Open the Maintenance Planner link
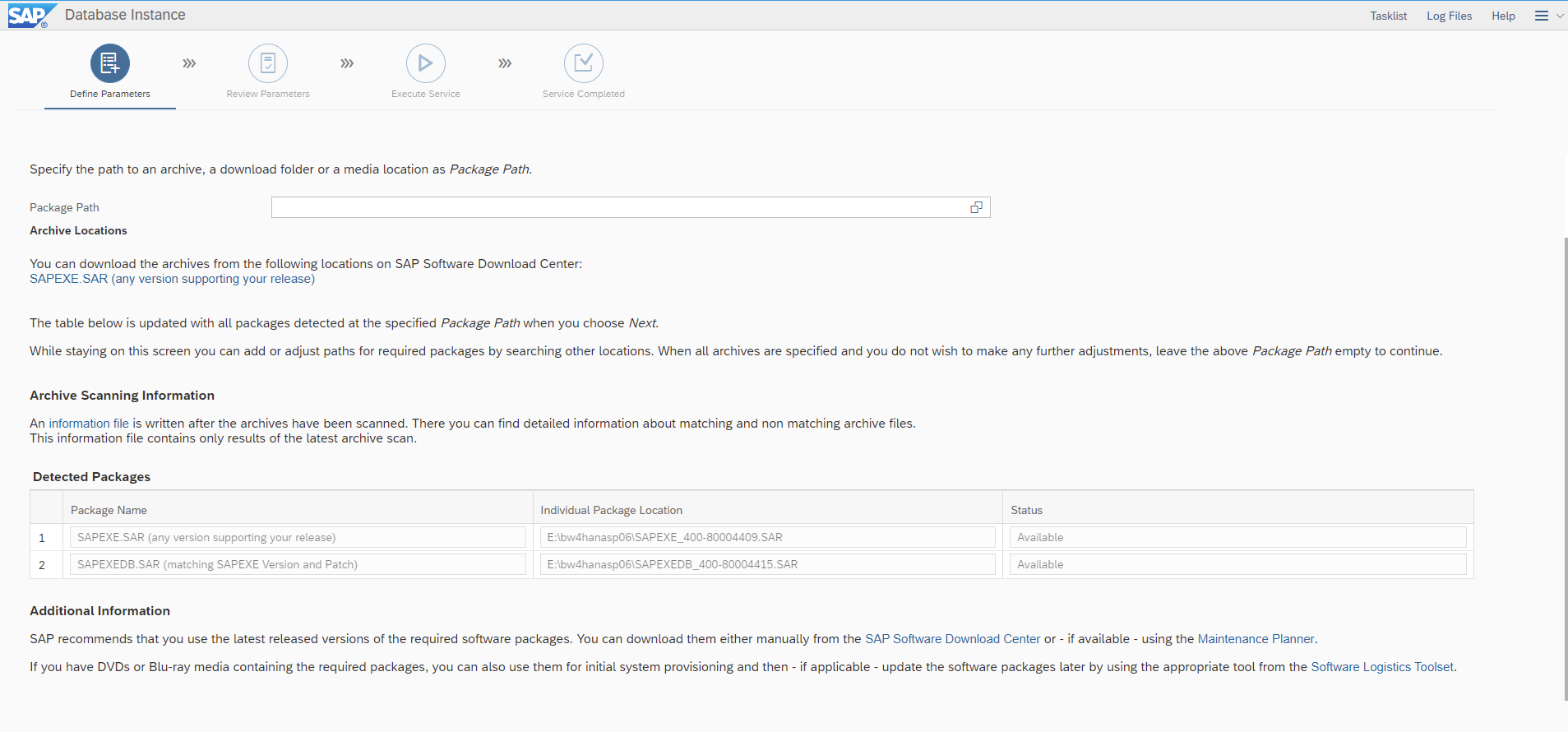1568x732 pixels. [1256, 639]
